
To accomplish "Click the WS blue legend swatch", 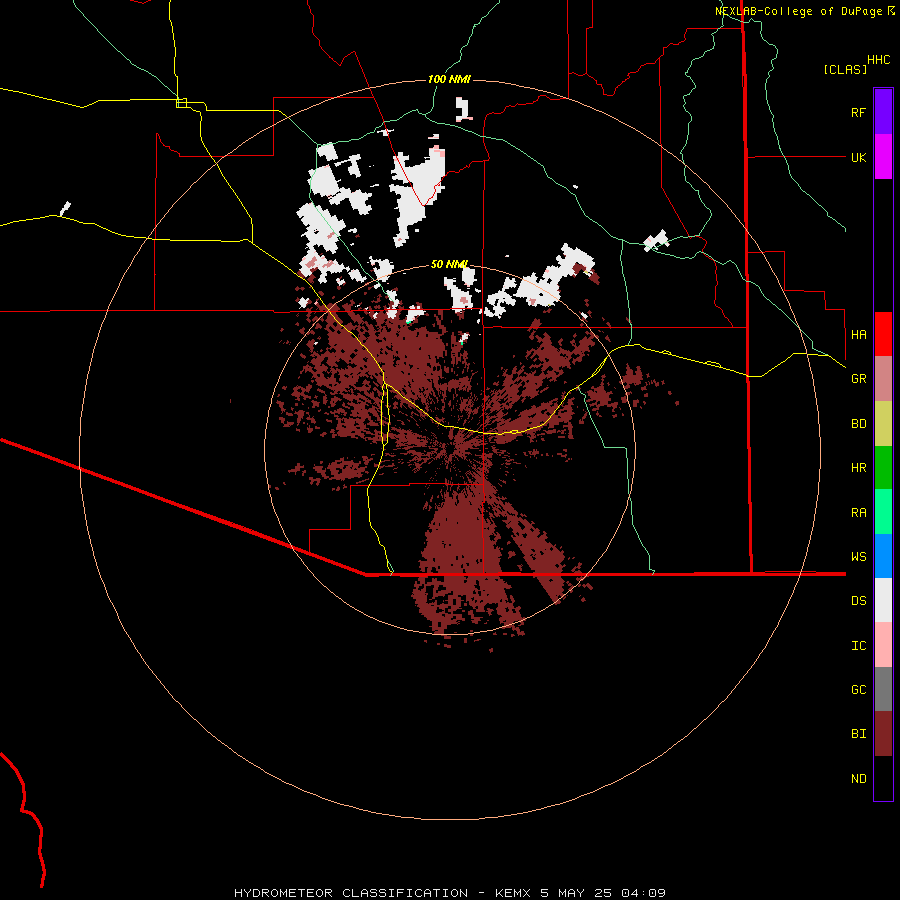I will (883, 556).
